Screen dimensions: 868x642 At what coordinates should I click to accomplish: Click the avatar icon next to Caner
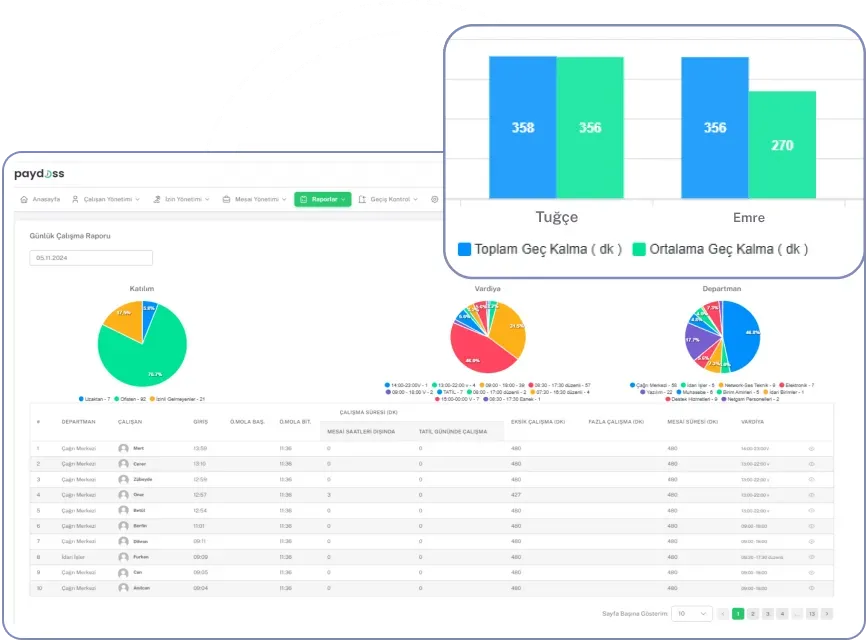pyautogui.click(x=123, y=464)
